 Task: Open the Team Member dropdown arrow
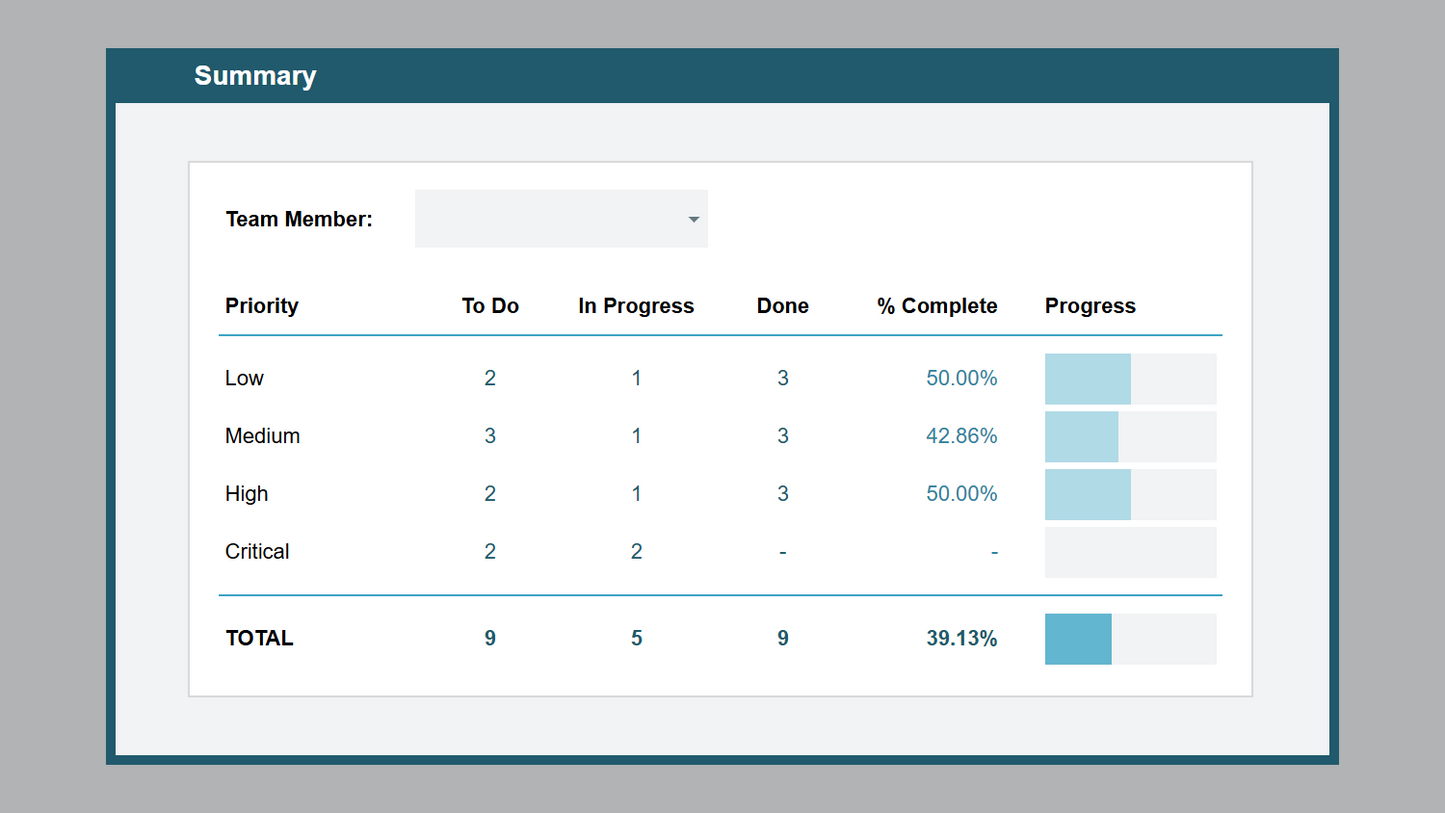(x=693, y=219)
